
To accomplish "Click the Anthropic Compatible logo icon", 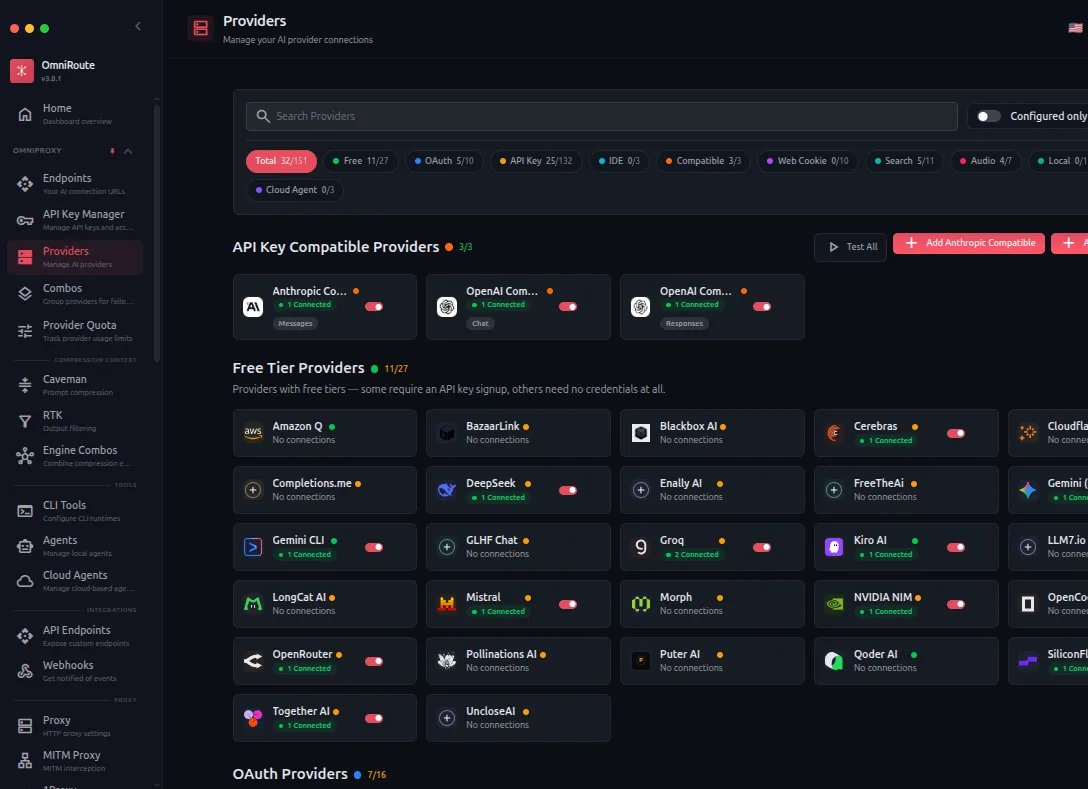I will click(253, 307).
